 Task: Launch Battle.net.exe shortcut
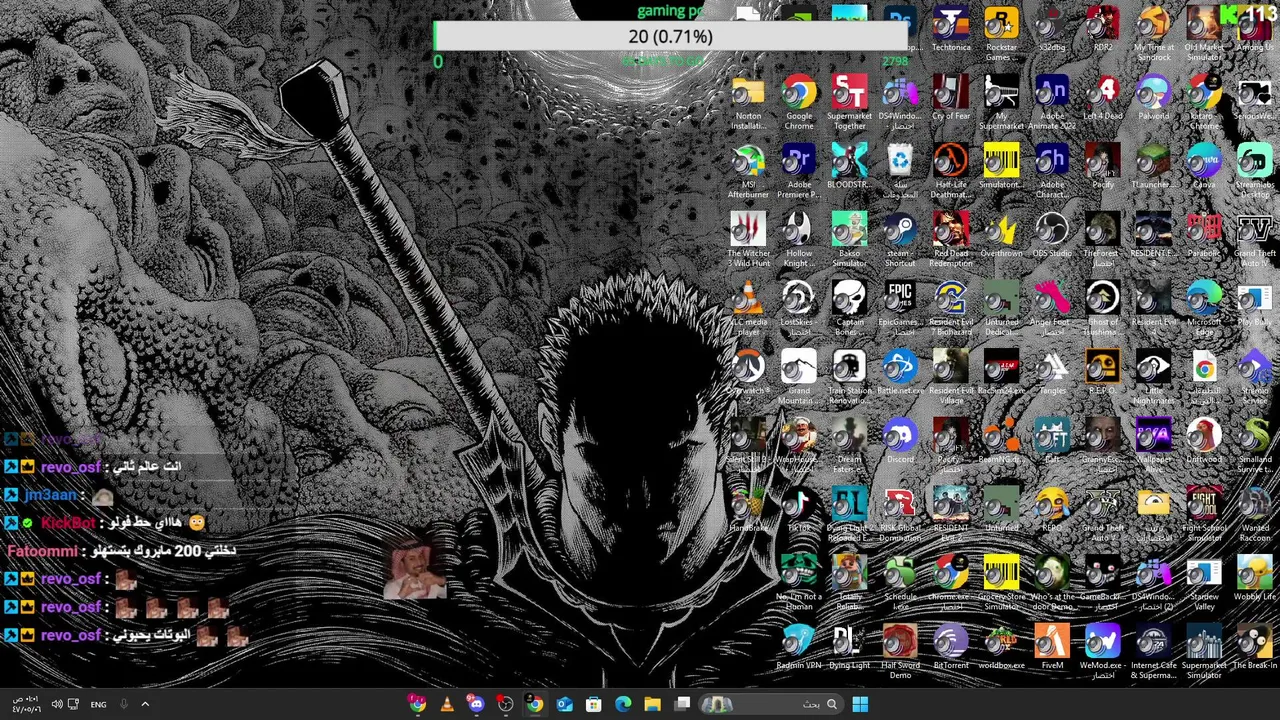(900, 374)
